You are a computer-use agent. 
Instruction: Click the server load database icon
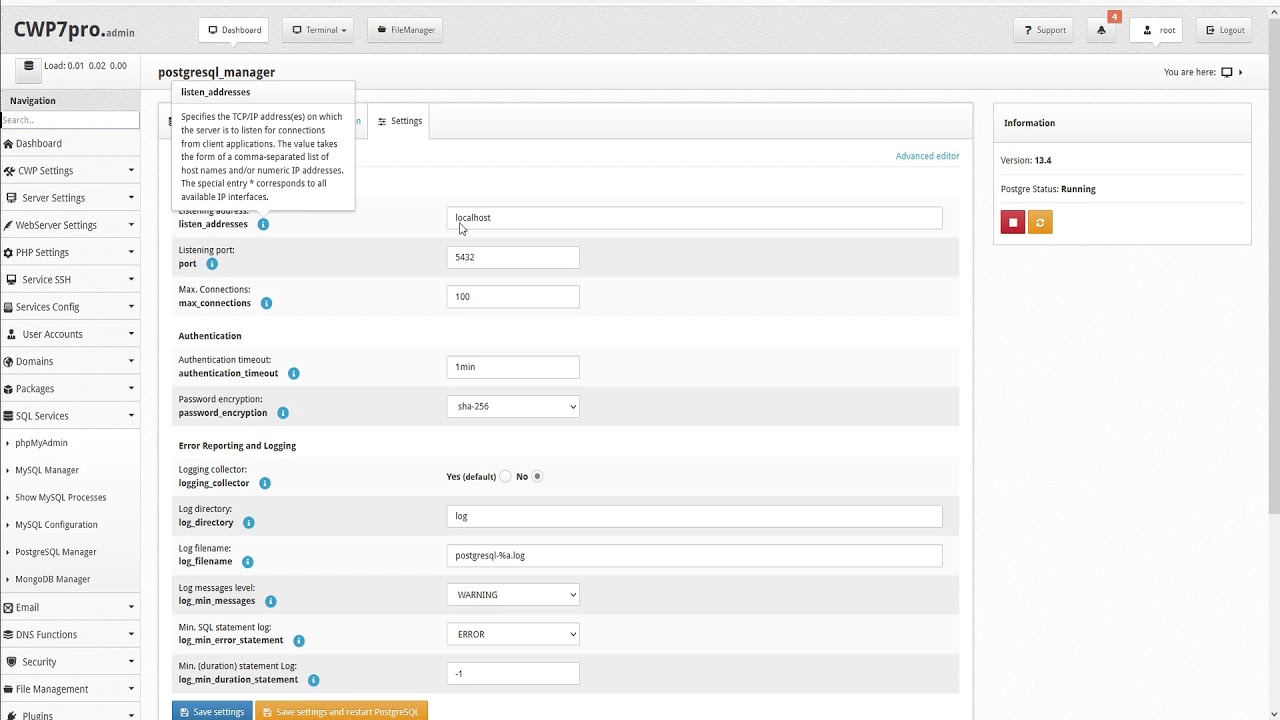[x=28, y=66]
